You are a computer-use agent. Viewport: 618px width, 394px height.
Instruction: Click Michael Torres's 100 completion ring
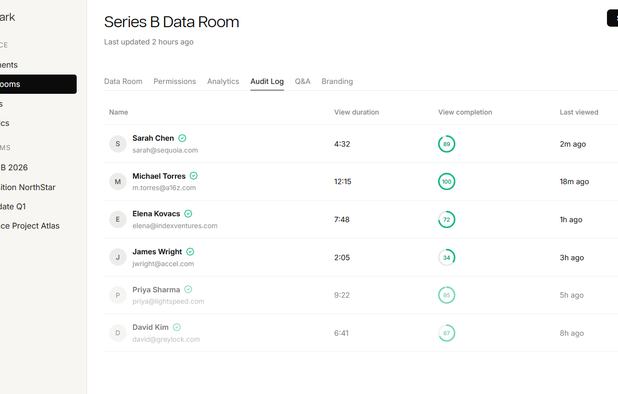(x=447, y=182)
